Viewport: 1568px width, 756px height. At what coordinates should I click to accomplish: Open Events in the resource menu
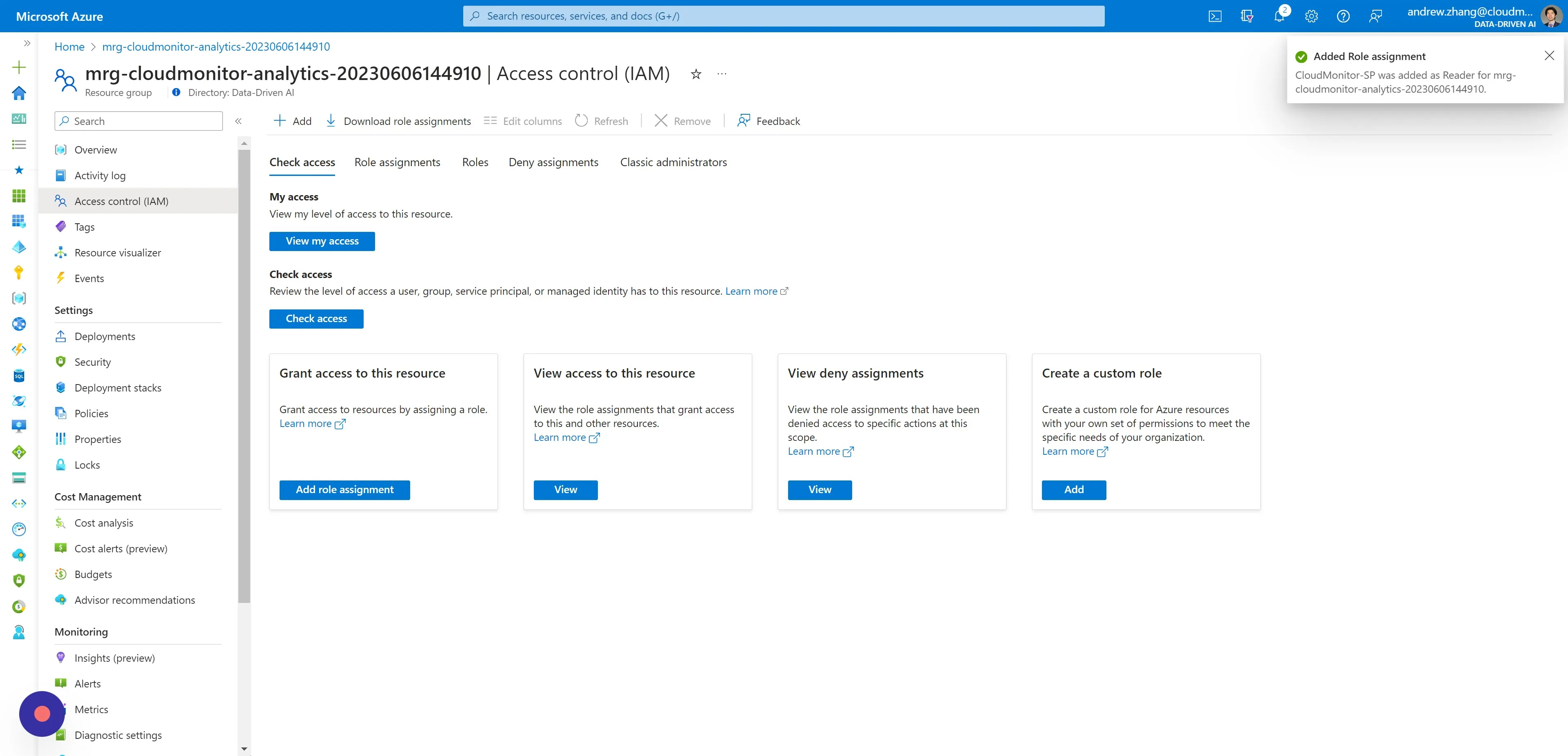138,279
